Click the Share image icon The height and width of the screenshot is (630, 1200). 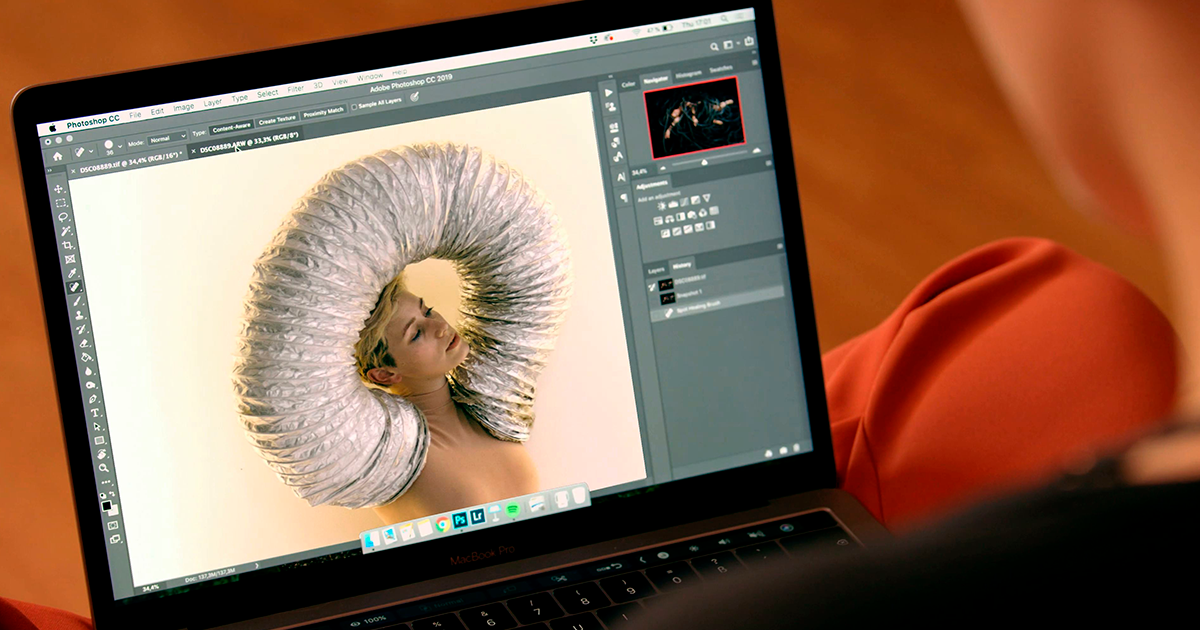coord(749,42)
